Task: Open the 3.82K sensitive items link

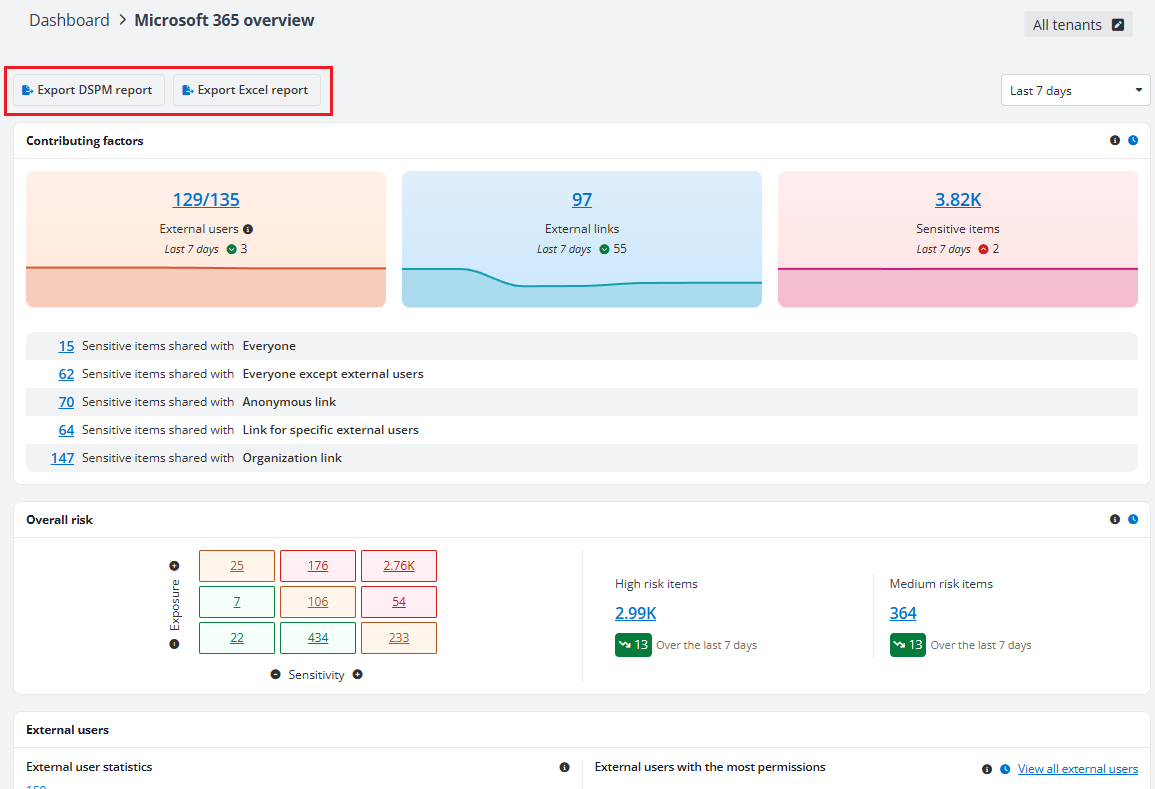Action: click(957, 200)
